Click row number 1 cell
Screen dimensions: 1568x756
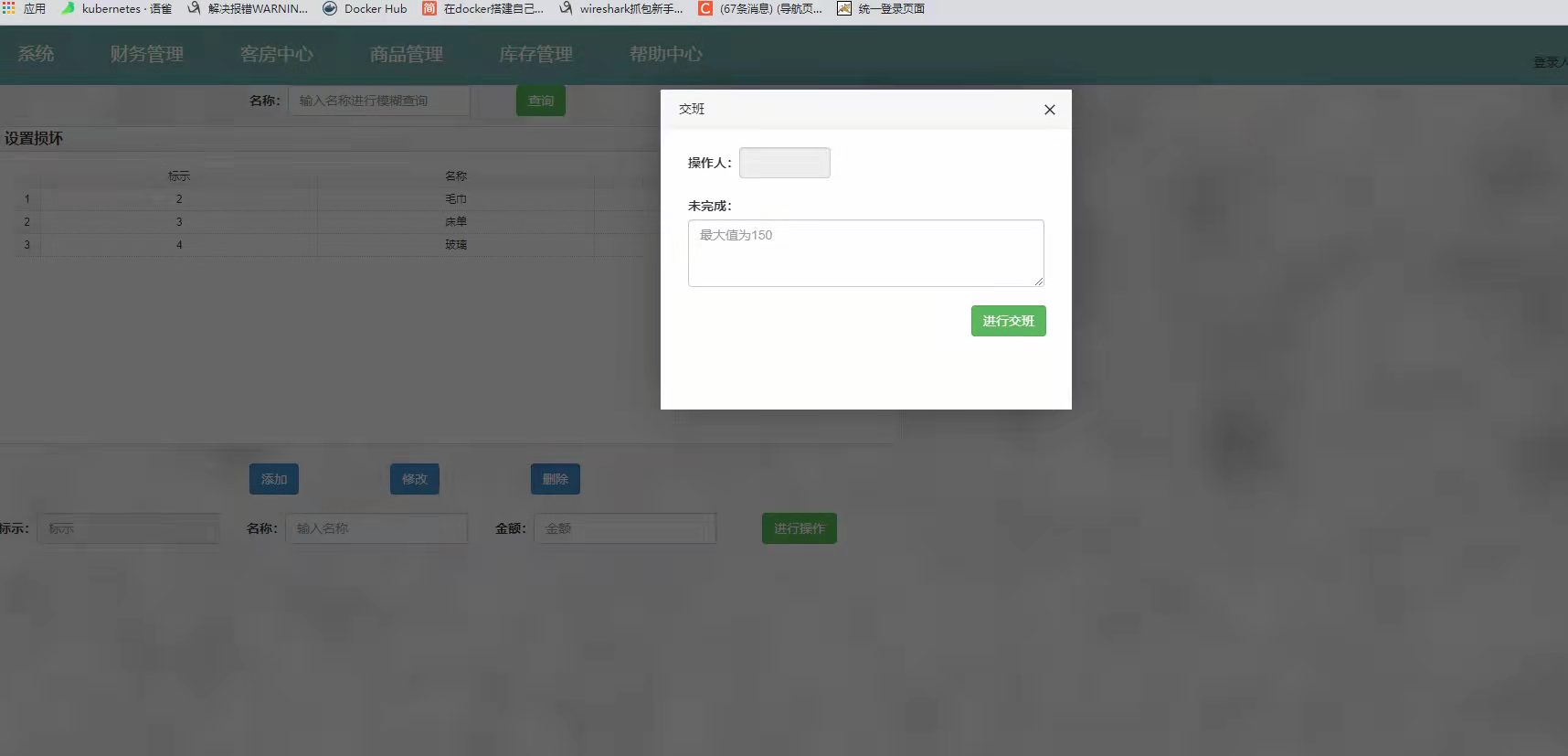point(26,198)
